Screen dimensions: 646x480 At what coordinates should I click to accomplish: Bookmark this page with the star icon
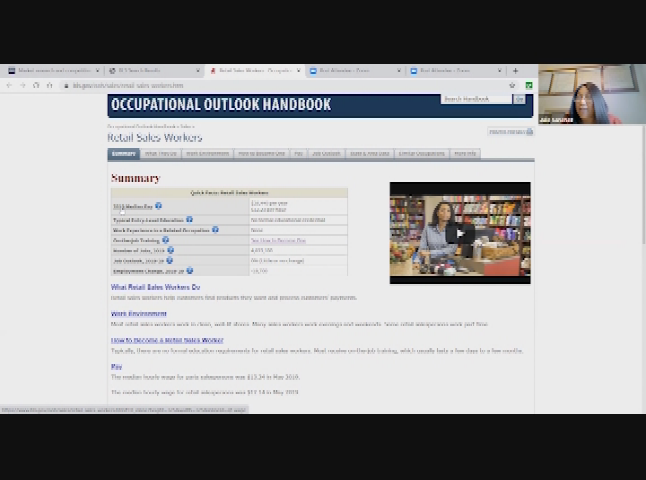coord(512,85)
